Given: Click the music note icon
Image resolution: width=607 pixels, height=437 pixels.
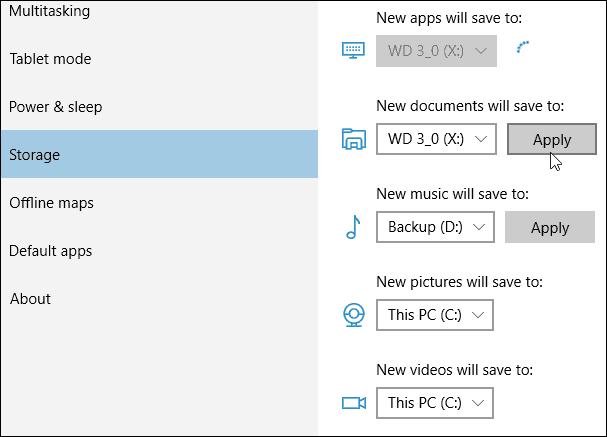Looking at the screenshot, I should coord(353,227).
